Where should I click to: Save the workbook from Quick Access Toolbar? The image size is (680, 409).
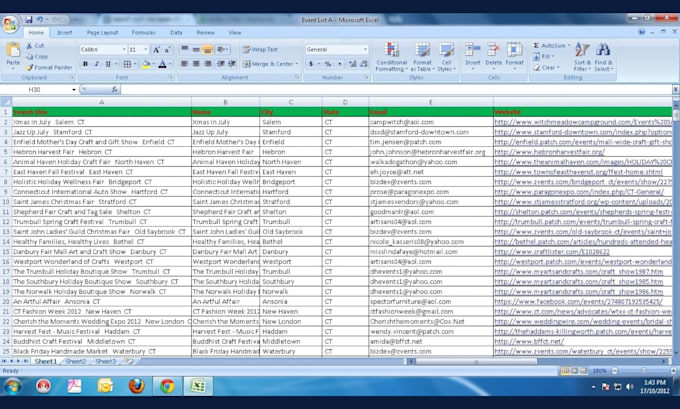point(29,20)
